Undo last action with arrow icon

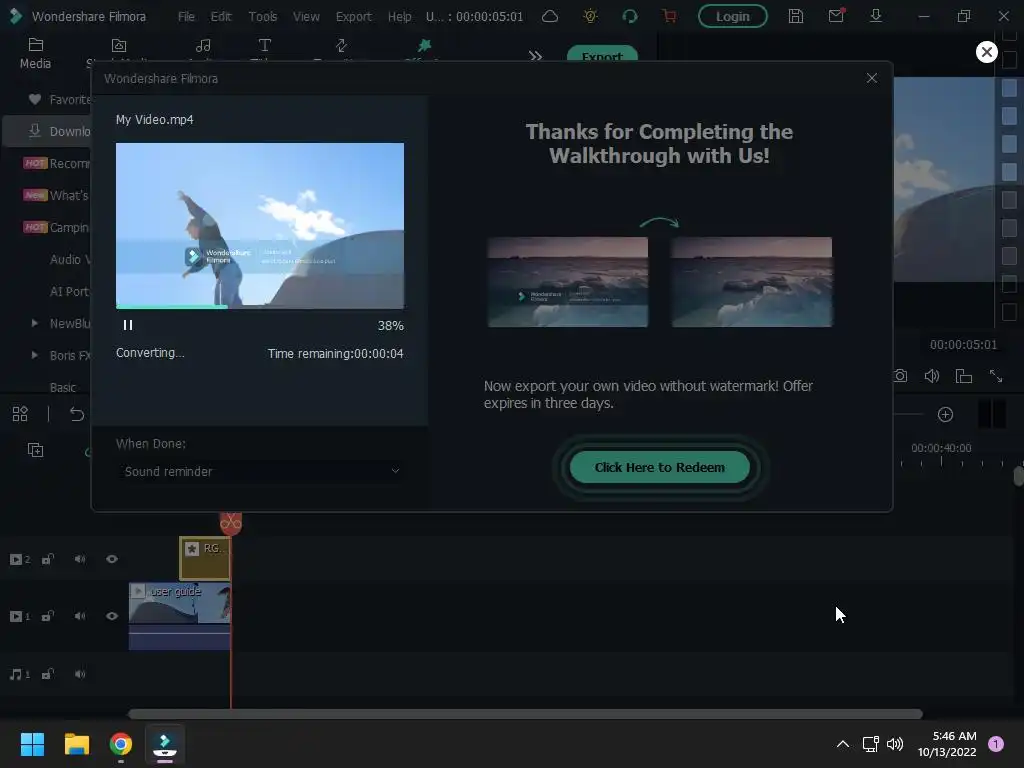77,414
